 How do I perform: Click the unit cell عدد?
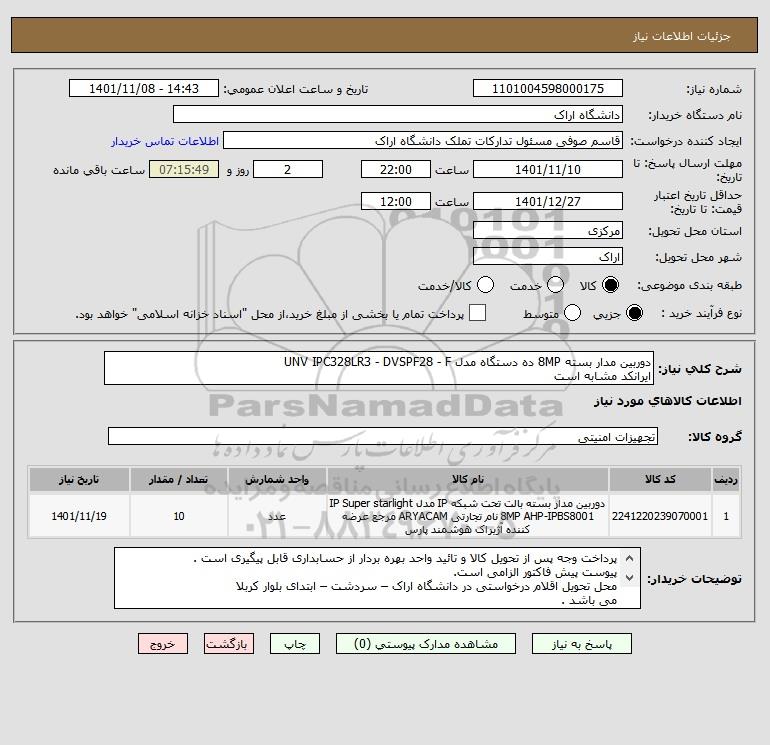[277, 516]
